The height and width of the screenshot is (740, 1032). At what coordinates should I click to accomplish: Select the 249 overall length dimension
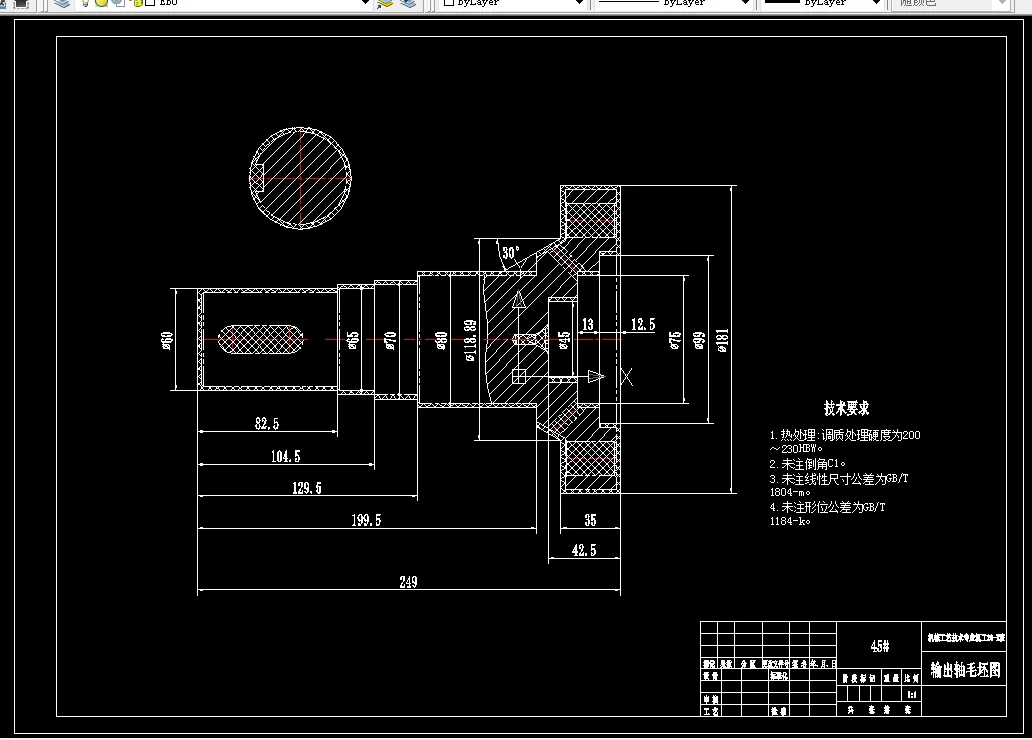408,582
